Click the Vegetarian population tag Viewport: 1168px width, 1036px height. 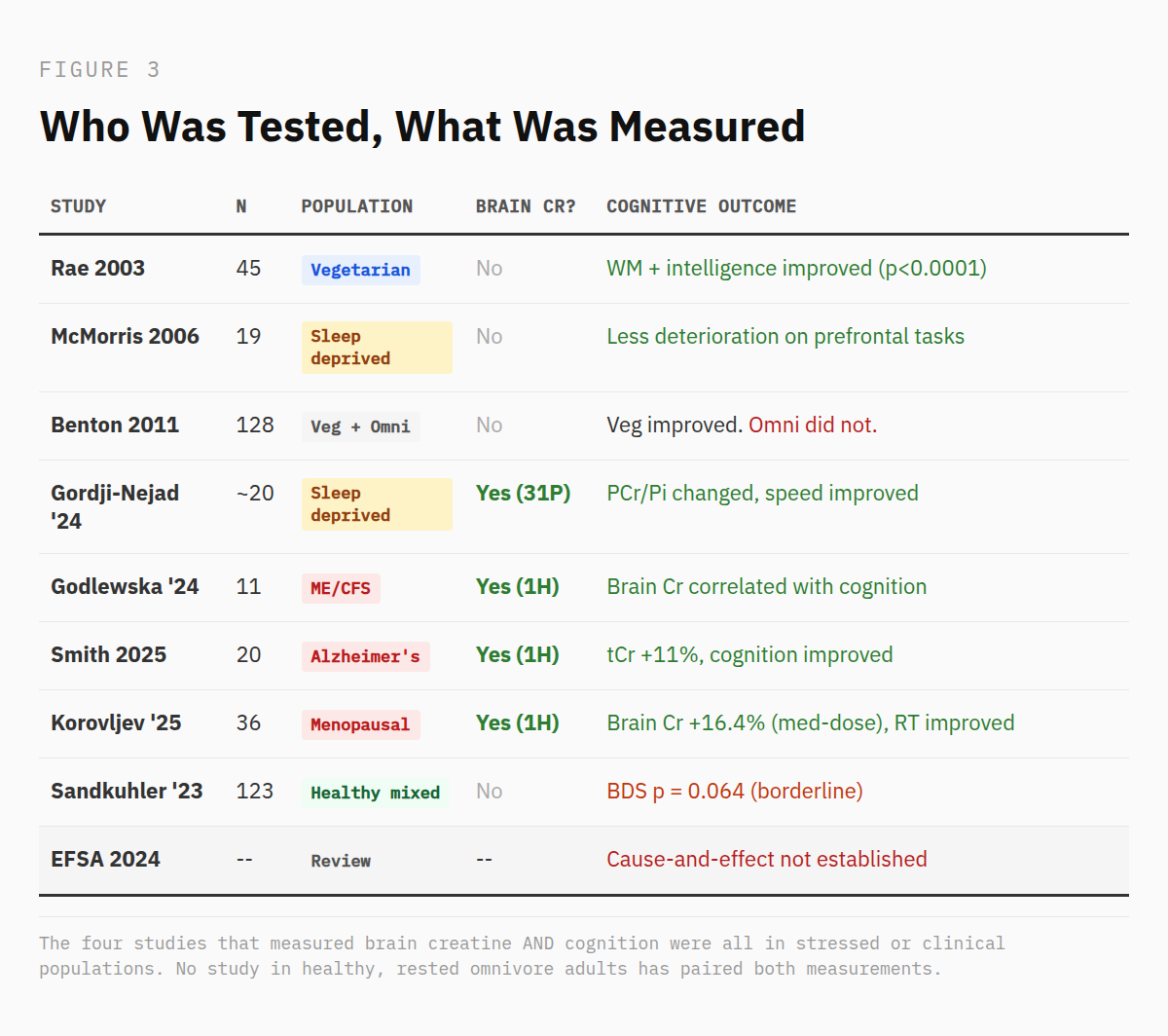[x=360, y=270]
